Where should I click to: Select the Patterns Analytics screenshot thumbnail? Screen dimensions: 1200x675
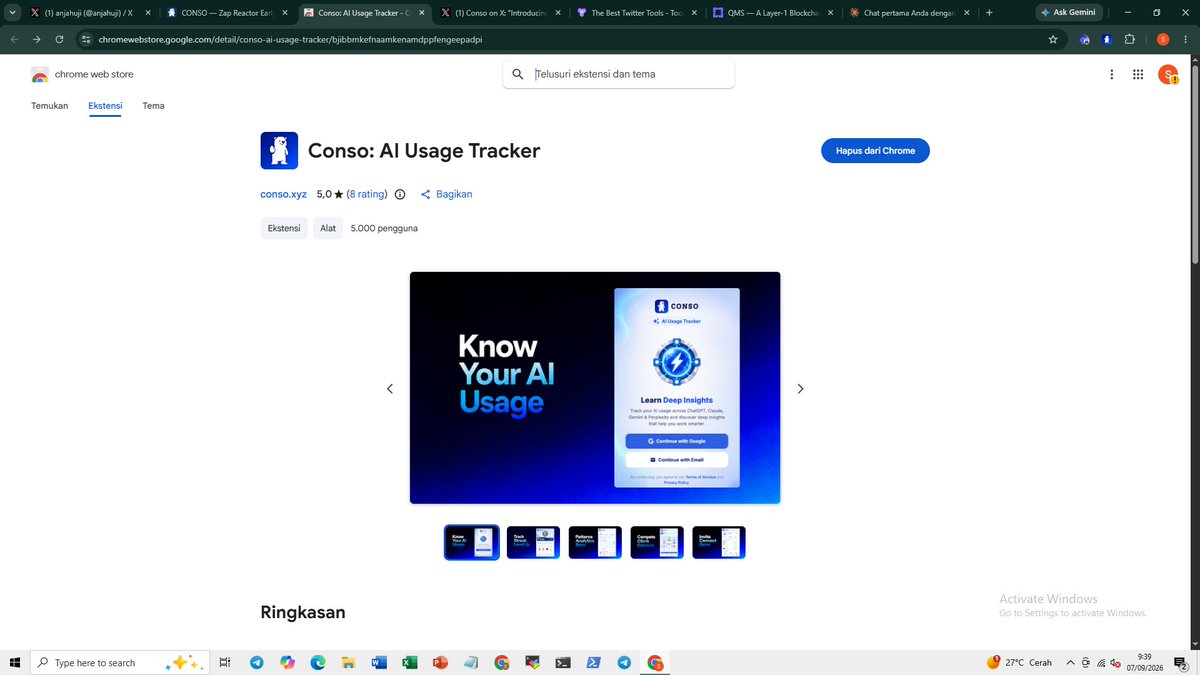[595, 542]
